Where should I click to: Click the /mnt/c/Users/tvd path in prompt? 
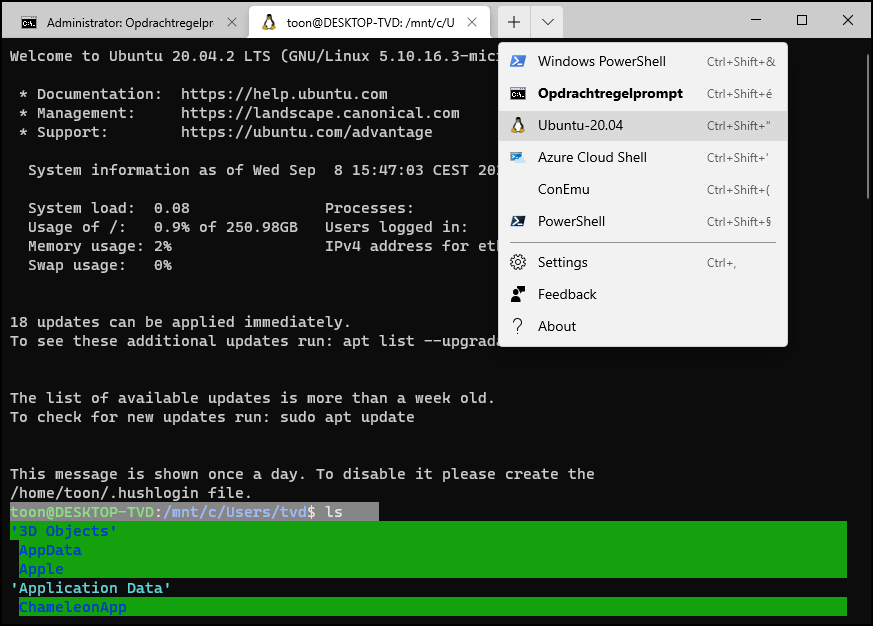tap(235, 512)
